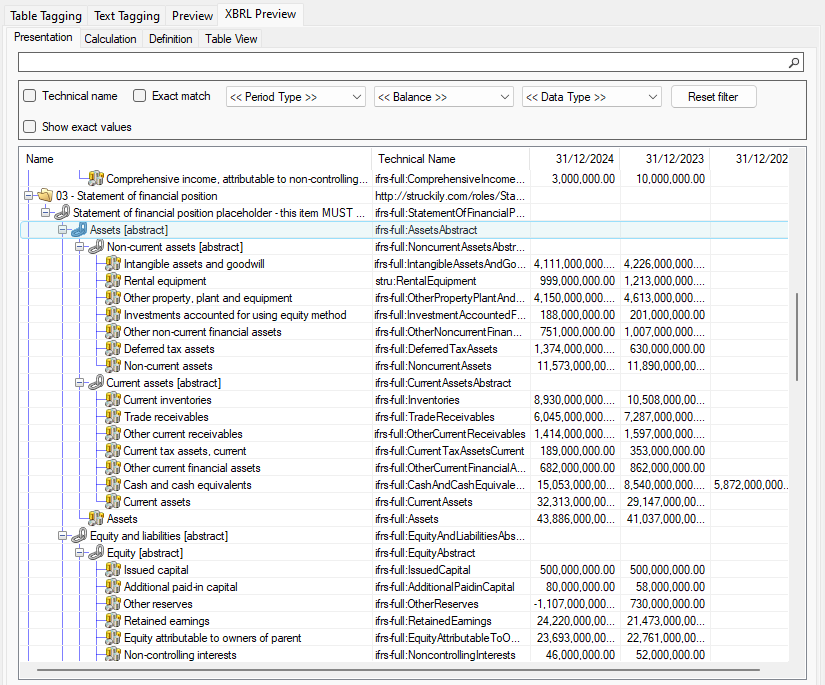Click the Current inventories item icon

[x=113, y=400]
